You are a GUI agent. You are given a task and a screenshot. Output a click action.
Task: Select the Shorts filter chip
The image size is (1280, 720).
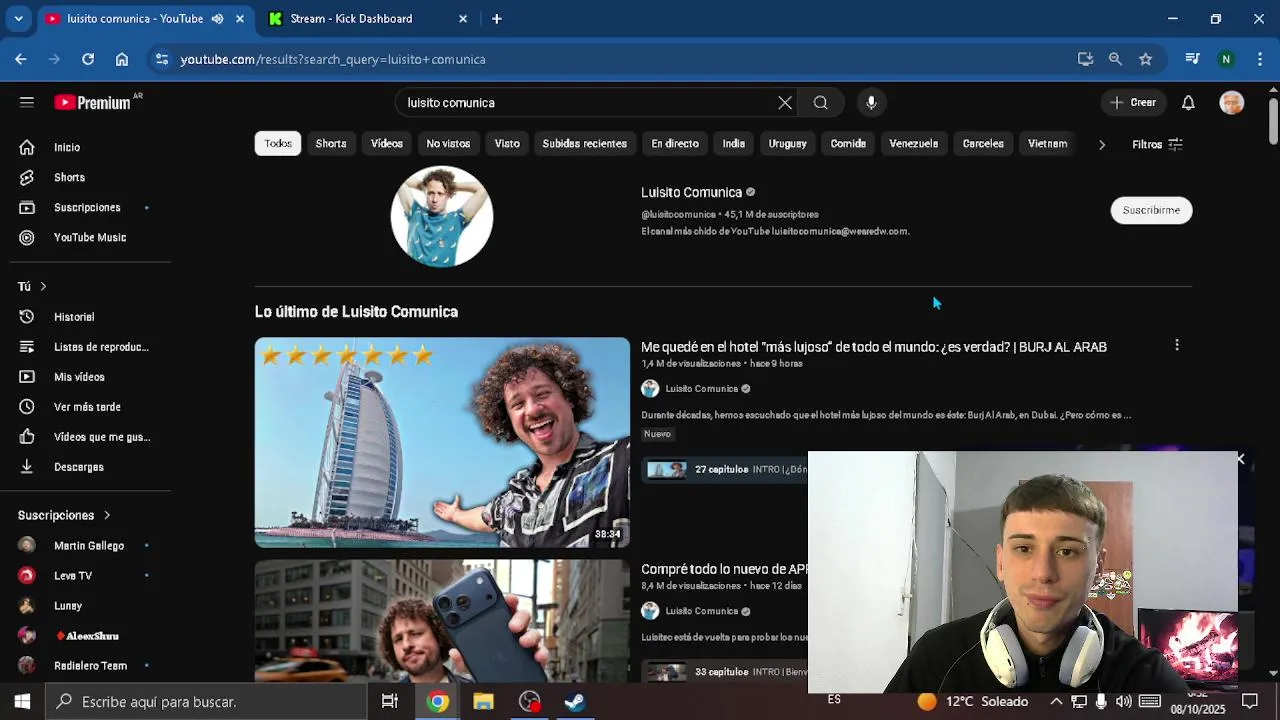[331, 143]
